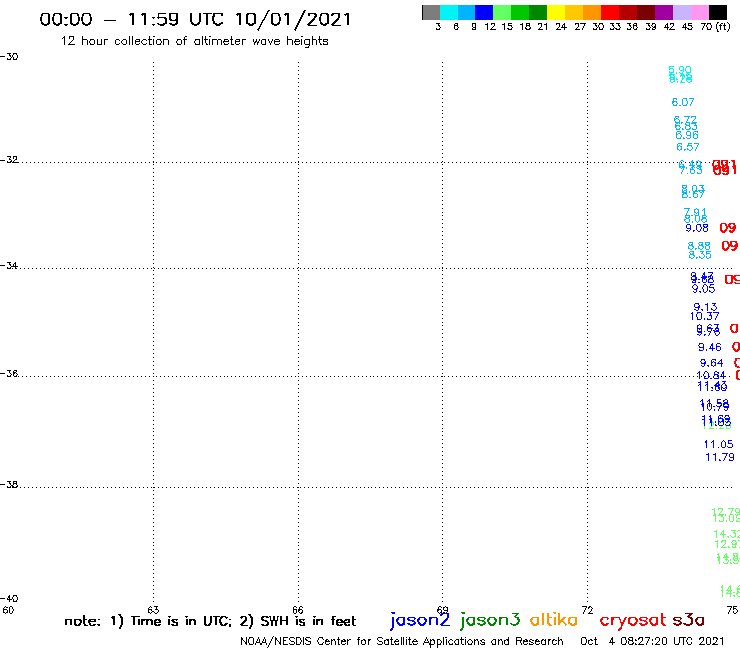
Task: Click the 11.79 wave height reading
Action: pos(720,457)
